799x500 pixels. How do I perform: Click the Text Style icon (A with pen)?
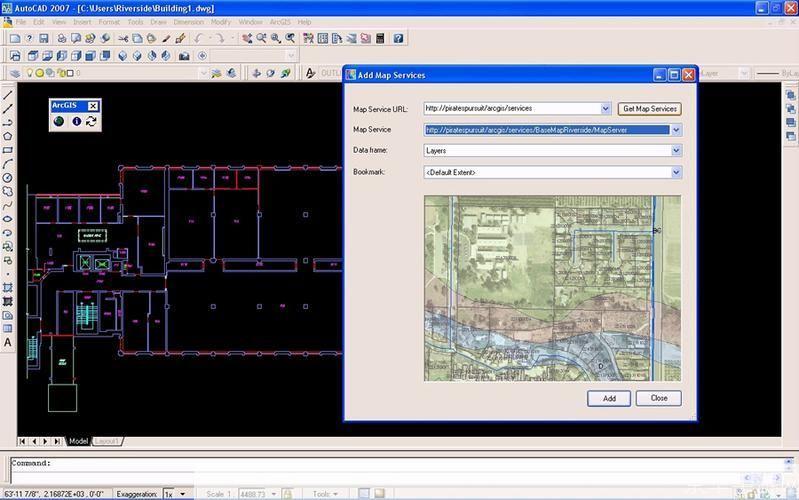[310, 73]
